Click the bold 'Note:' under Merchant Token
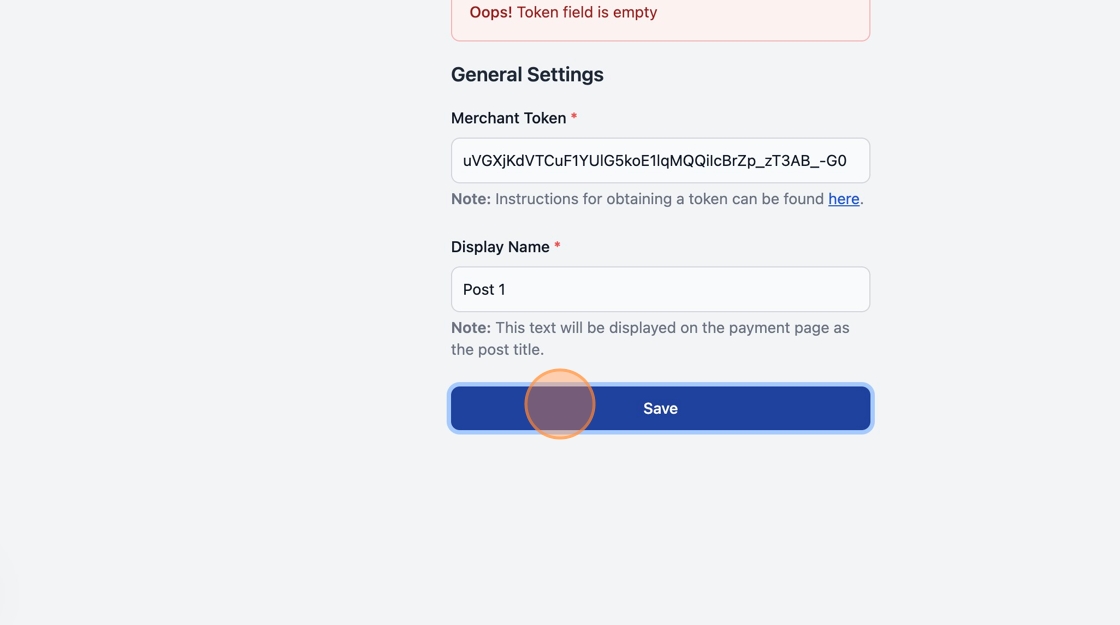The height and width of the screenshot is (625, 1120). pos(471,199)
